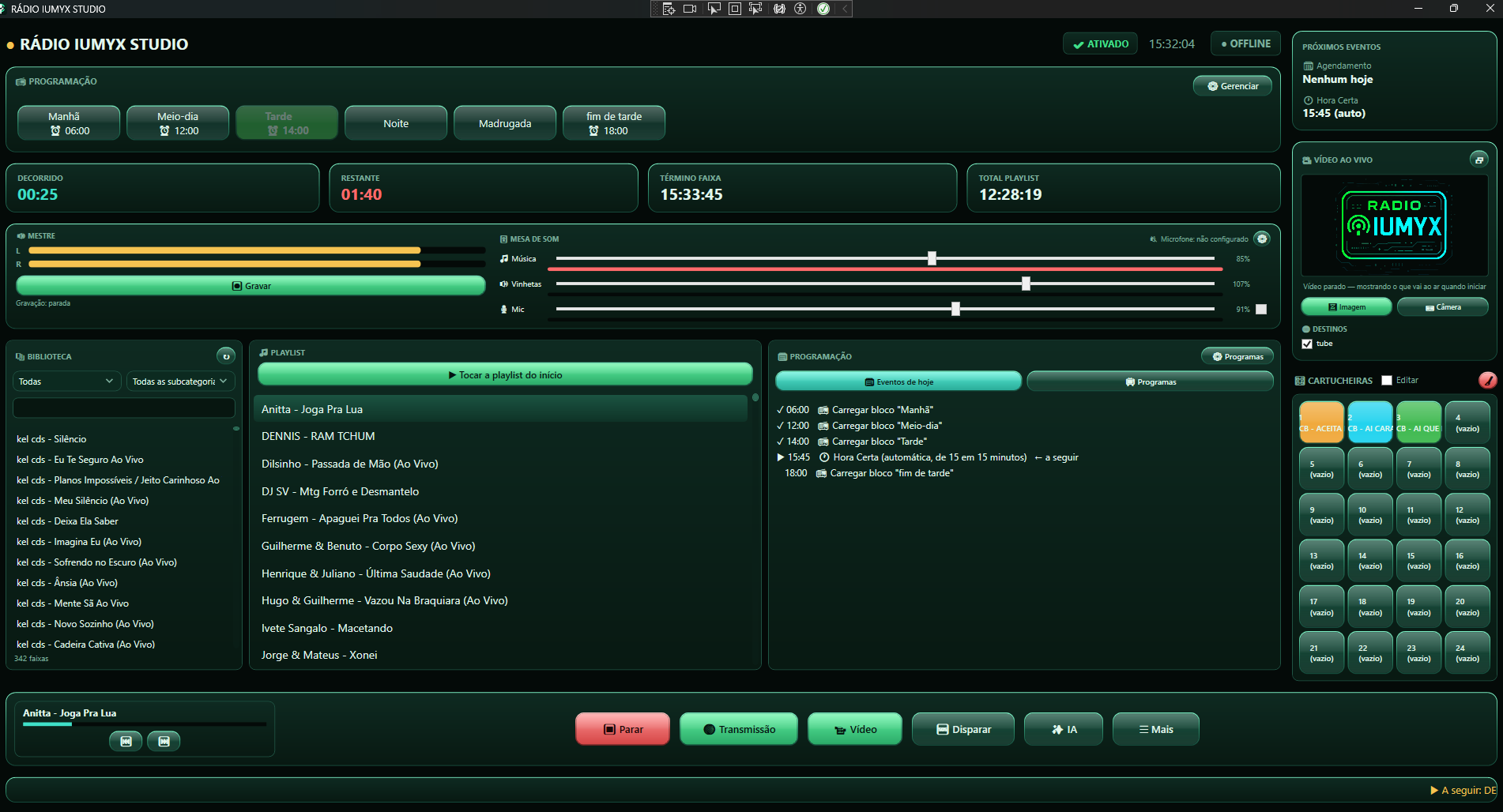This screenshot has width=1503, height=812.
Task: Toggle the ATIVADO status button
Action: 1100,44
